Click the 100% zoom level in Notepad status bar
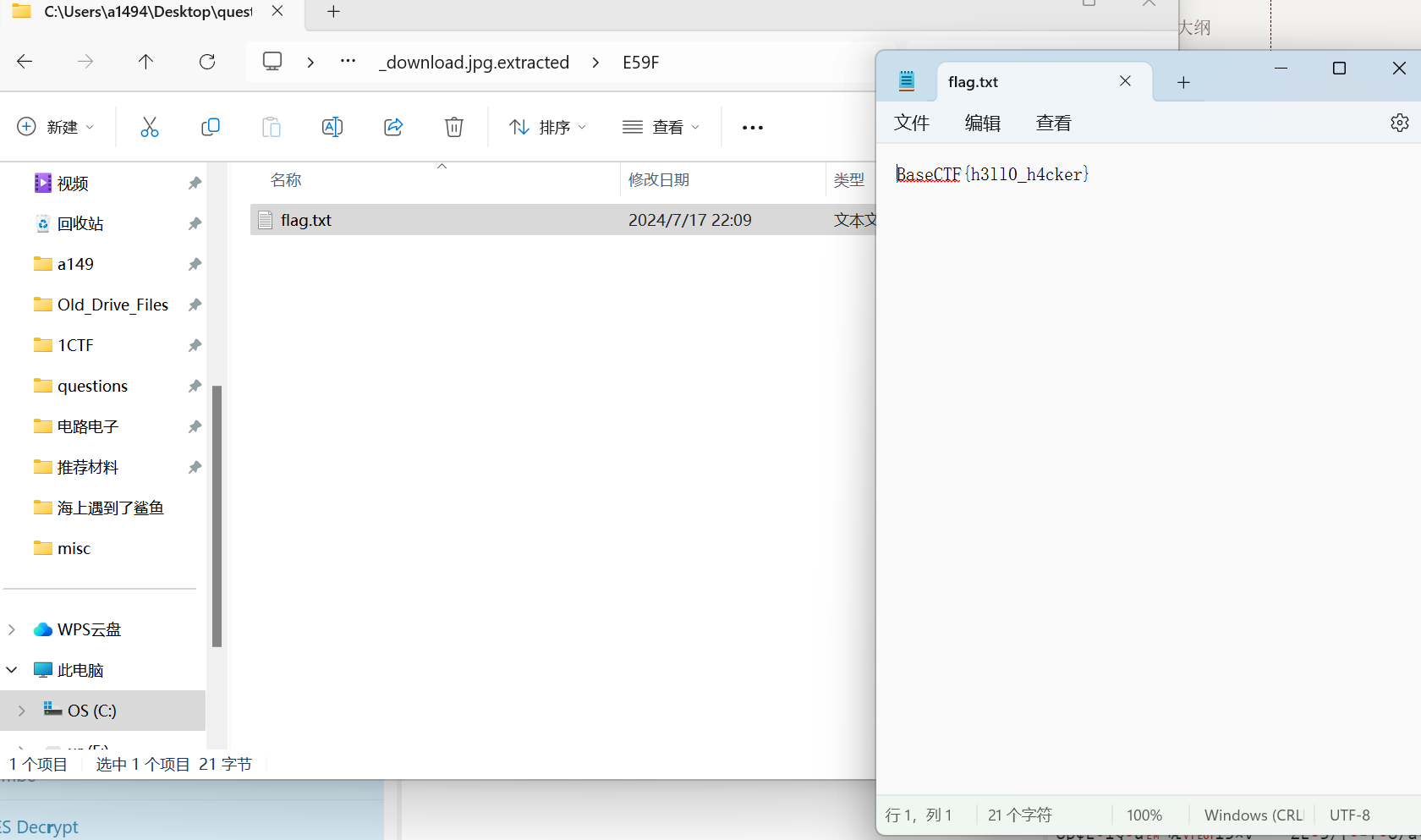Image resolution: width=1421 pixels, height=840 pixels. 1144,815
